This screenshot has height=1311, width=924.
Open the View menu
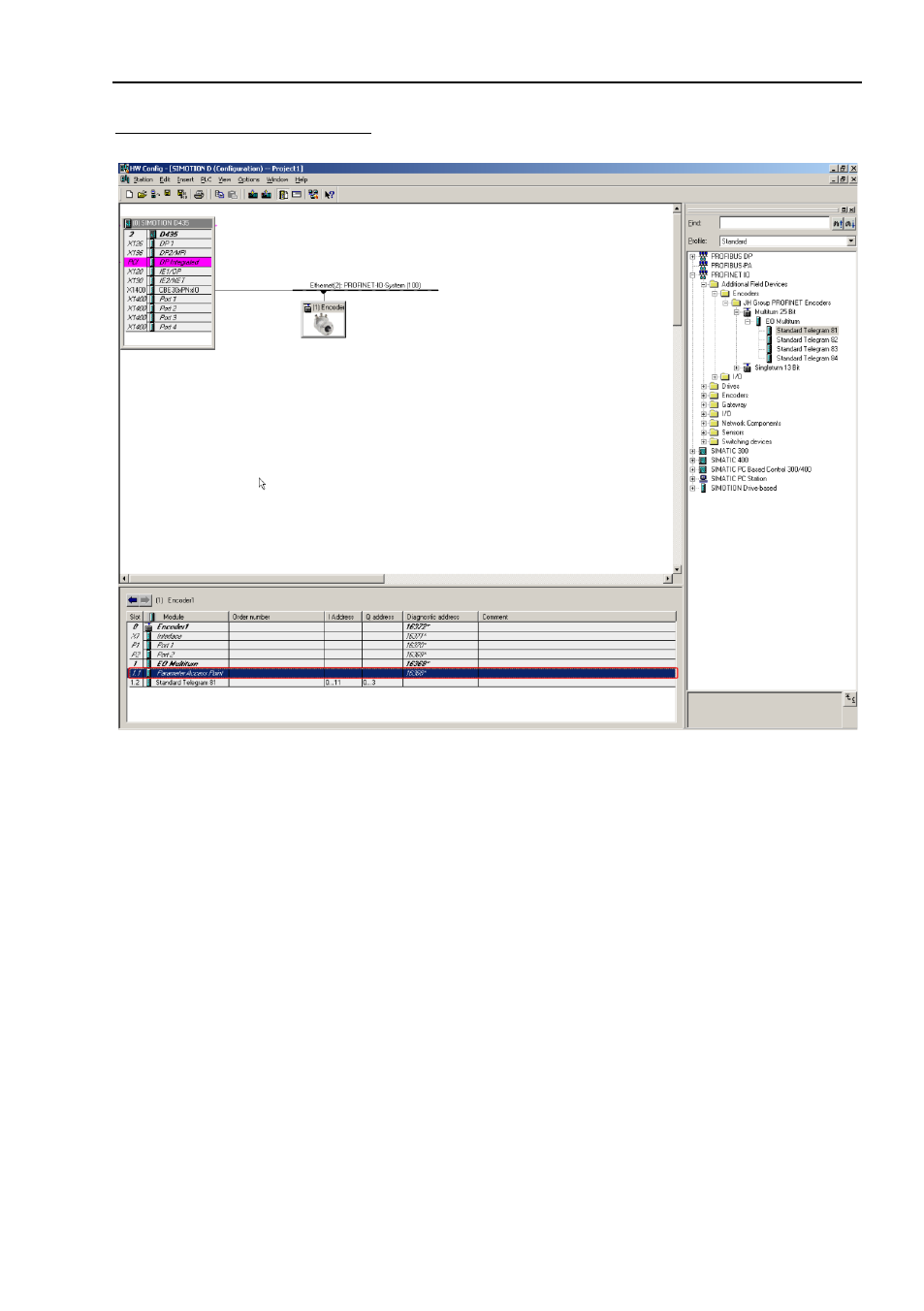coord(225,179)
